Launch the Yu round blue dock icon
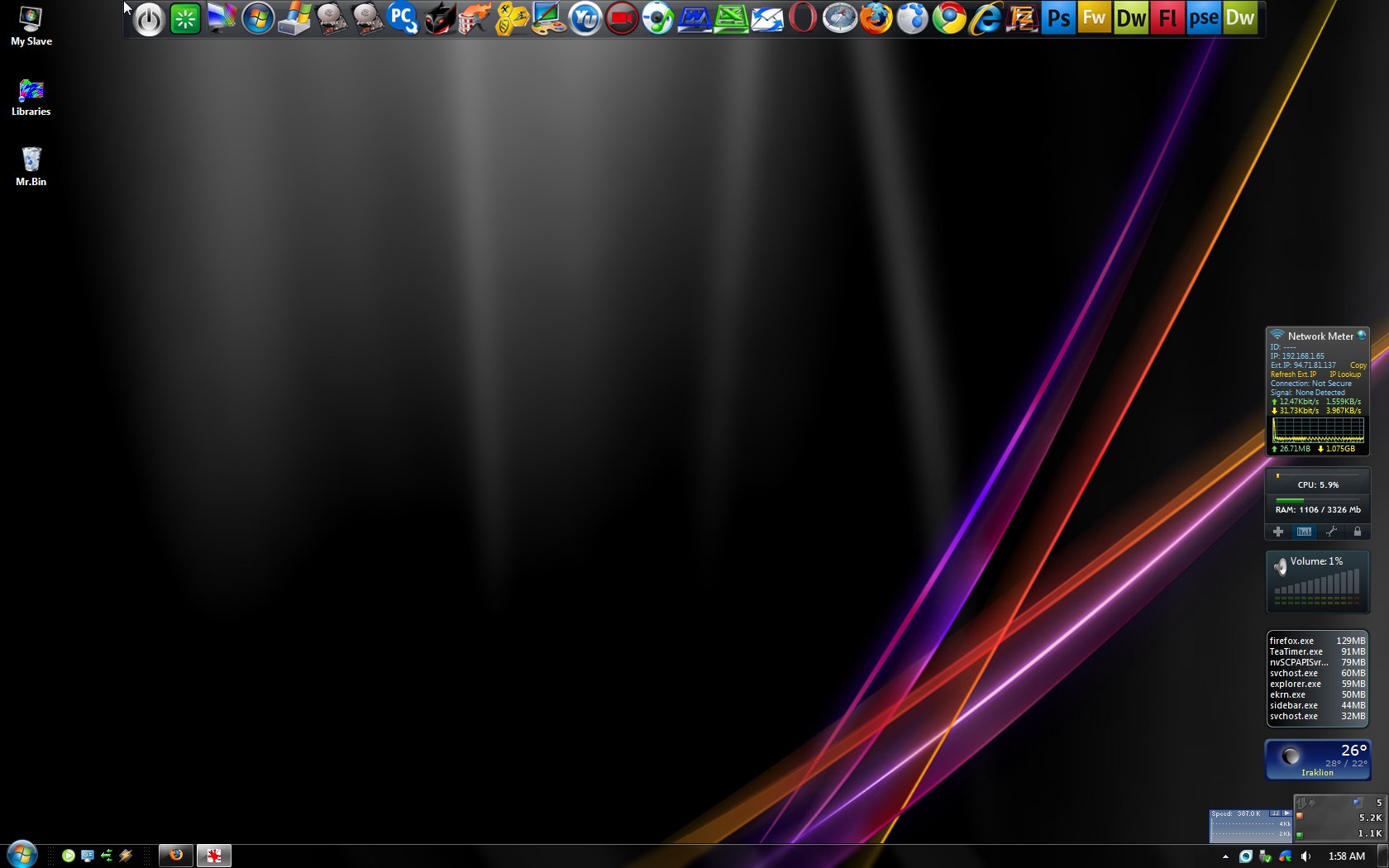 pos(585,19)
